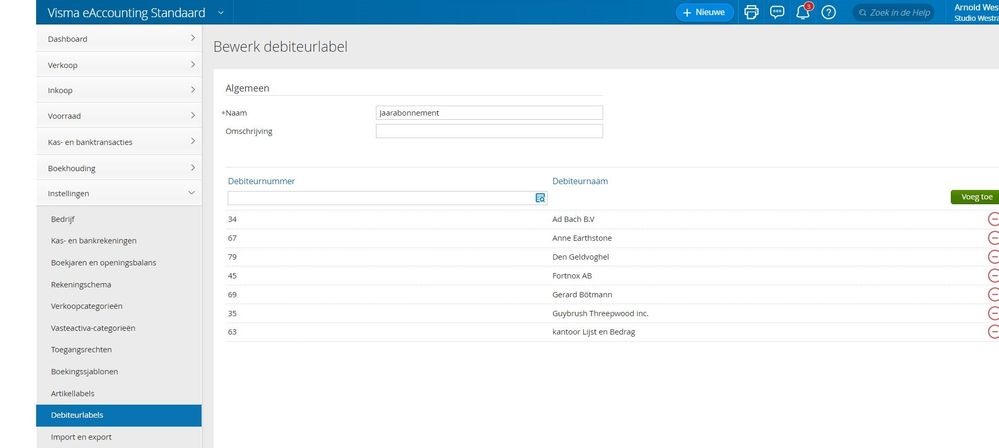The image size is (999, 448).
Task: Collapse the Instellingen menu section
Action: point(119,194)
